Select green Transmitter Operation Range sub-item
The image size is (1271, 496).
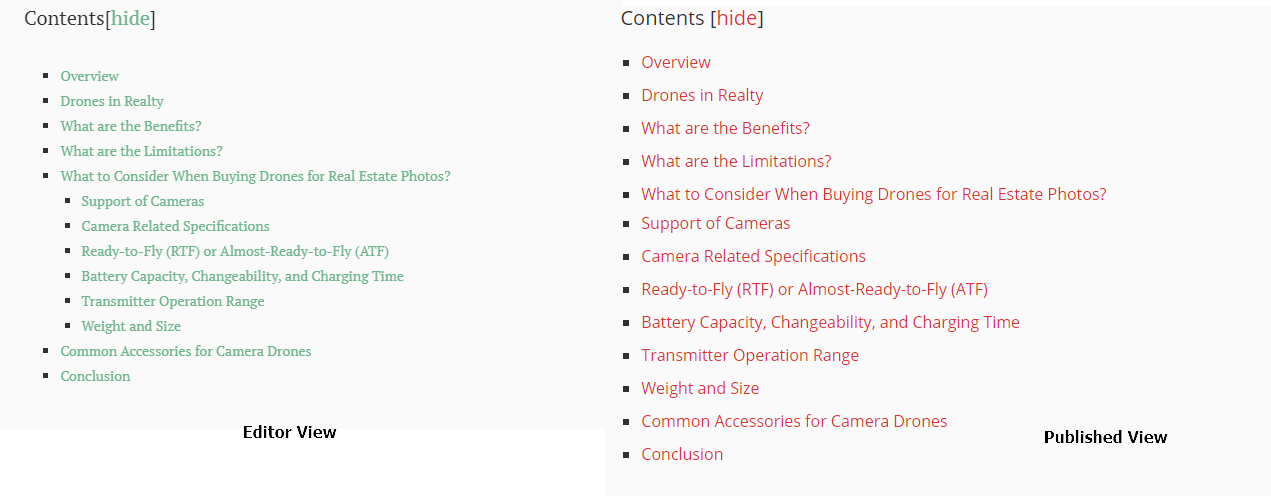coord(173,301)
